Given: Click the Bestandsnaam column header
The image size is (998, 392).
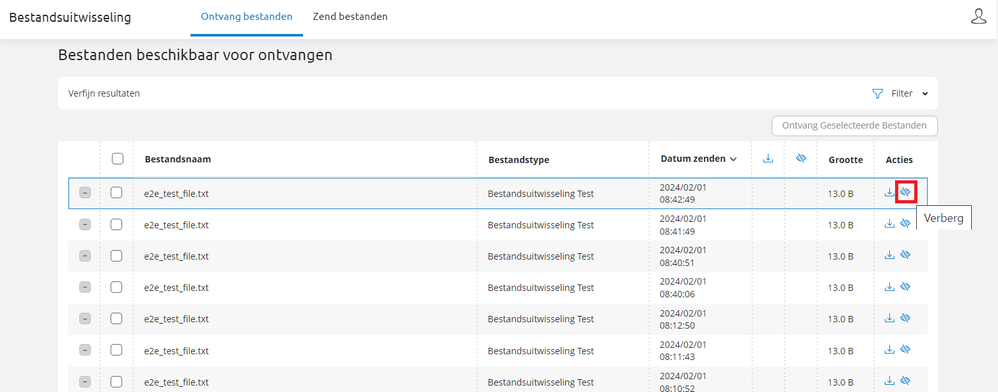Looking at the screenshot, I should tap(178, 159).
